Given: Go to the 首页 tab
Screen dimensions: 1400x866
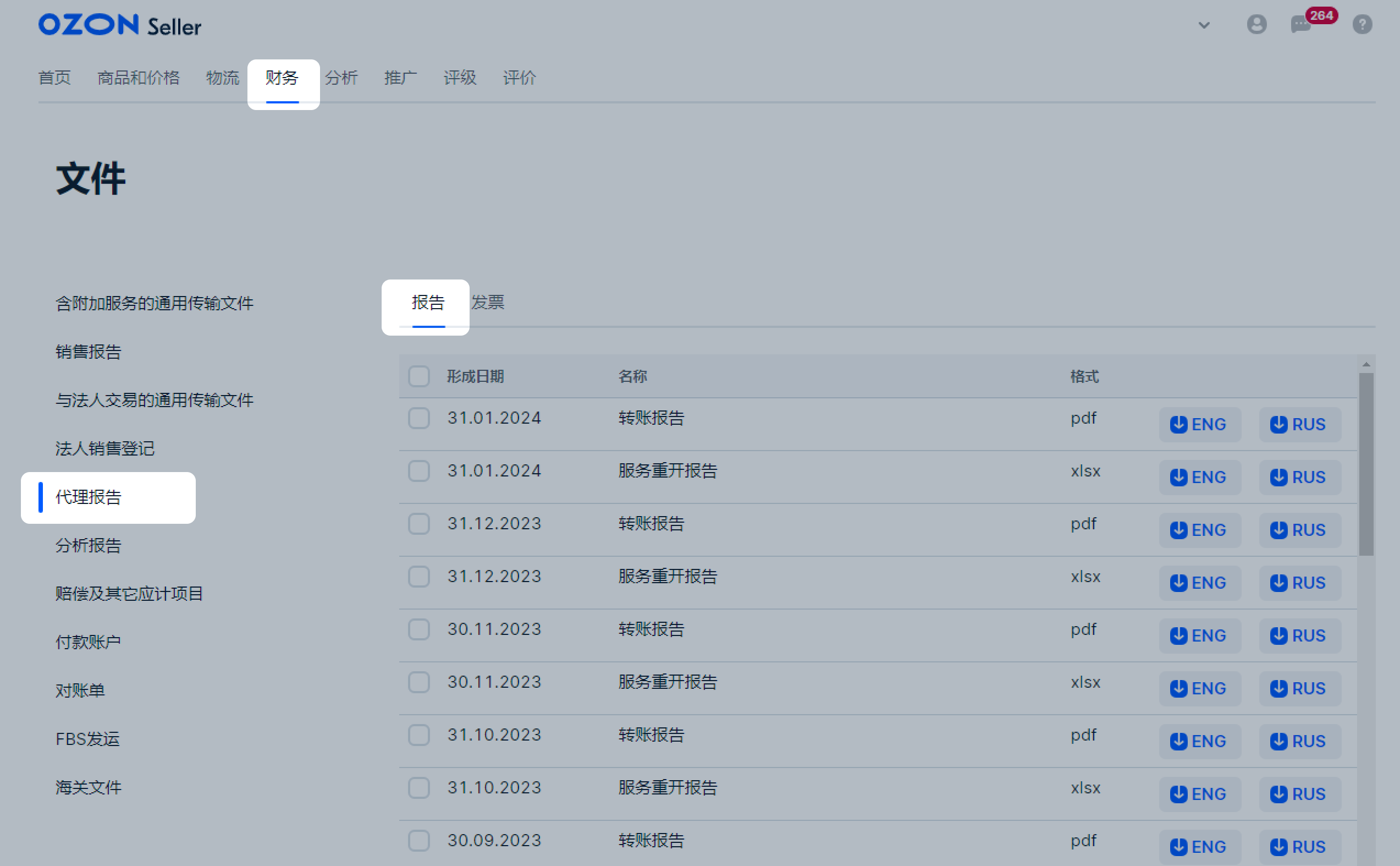Looking at the screenshot, I should [54, 78].
